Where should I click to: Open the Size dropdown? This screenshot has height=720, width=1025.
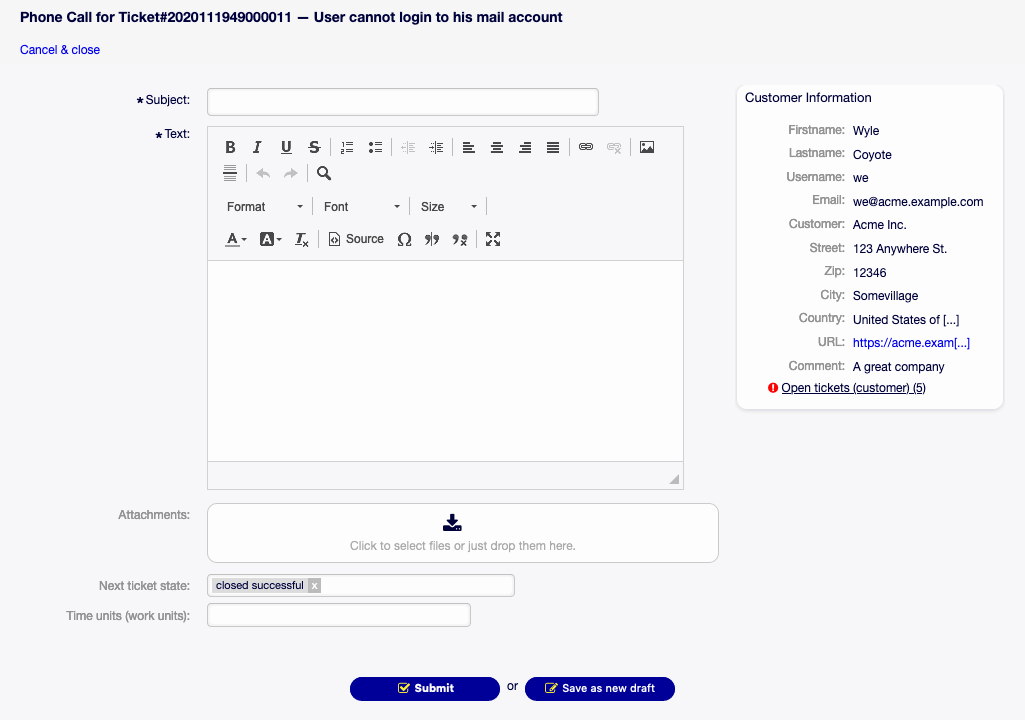[449, 206]
